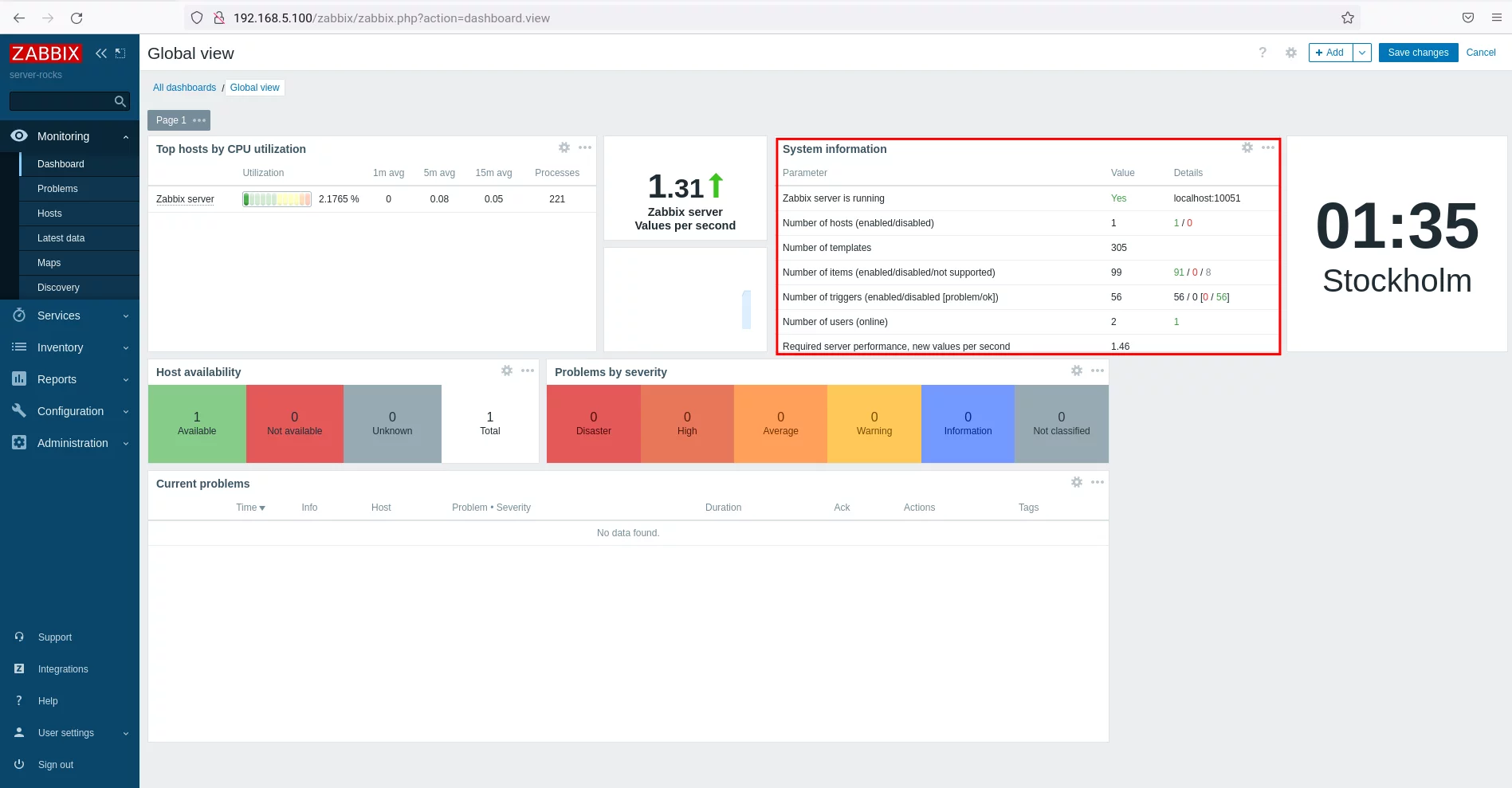Open Page 1 tab options dots
Screen dimensions: 1512x788
(199, 120)
